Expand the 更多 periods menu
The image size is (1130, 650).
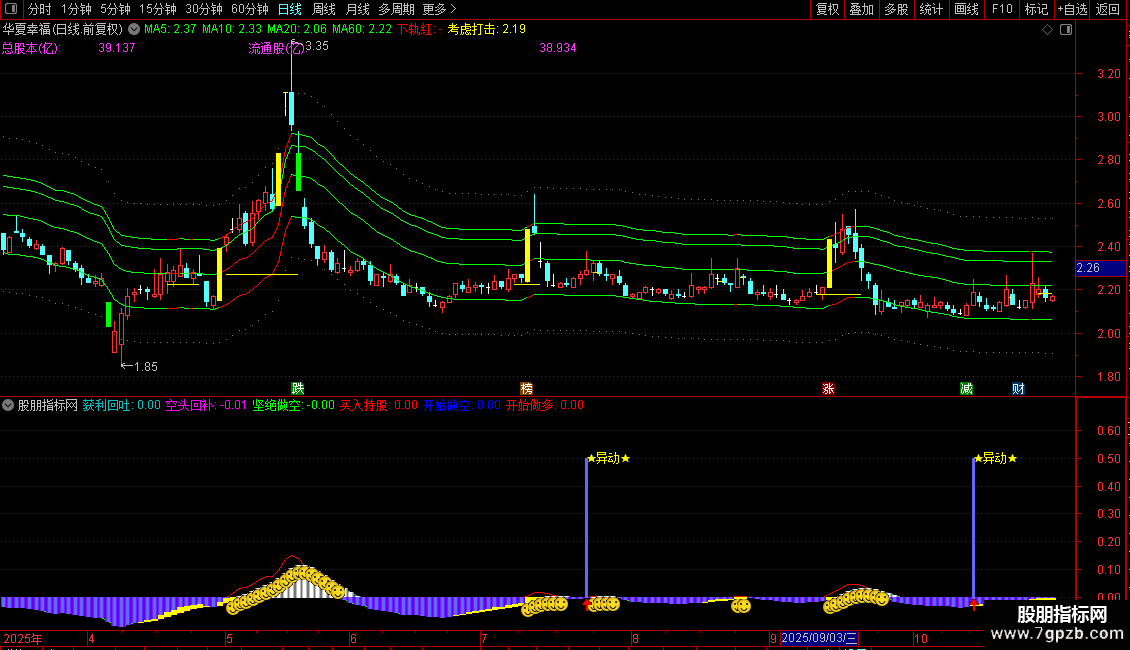pyautogui.click(x=439, y=9)
